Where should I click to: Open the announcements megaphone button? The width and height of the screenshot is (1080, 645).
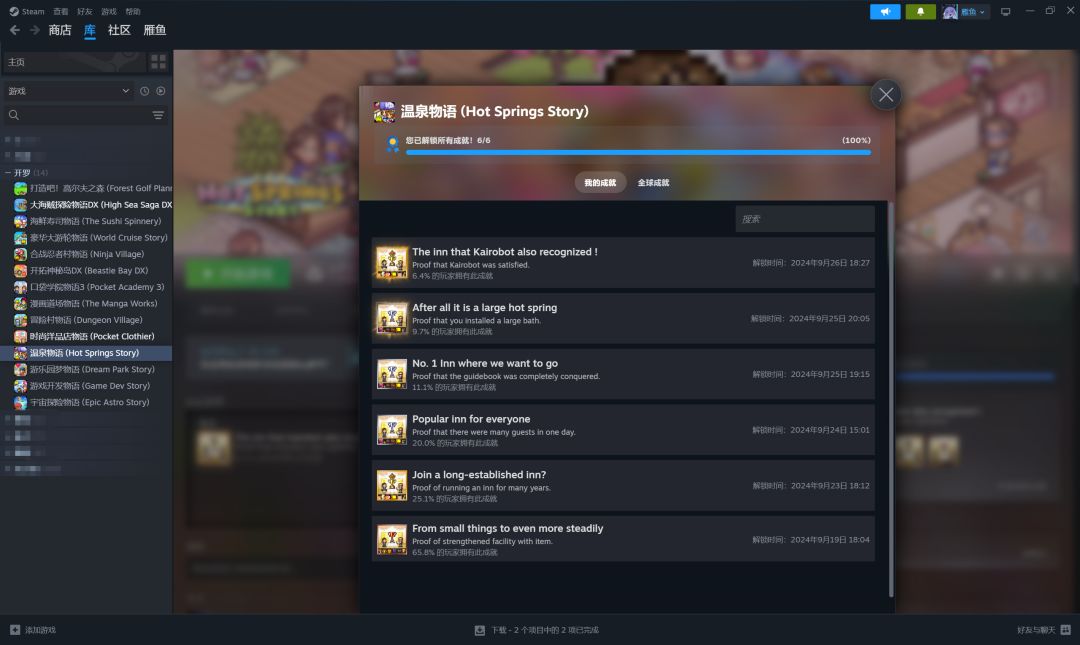(x=885, y=12)
